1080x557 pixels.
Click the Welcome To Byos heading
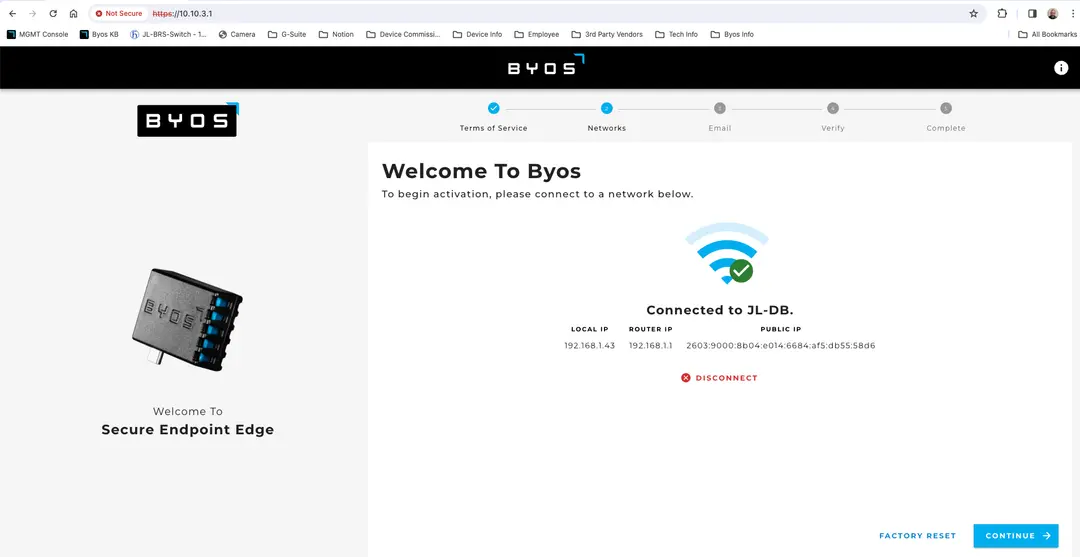481,171
